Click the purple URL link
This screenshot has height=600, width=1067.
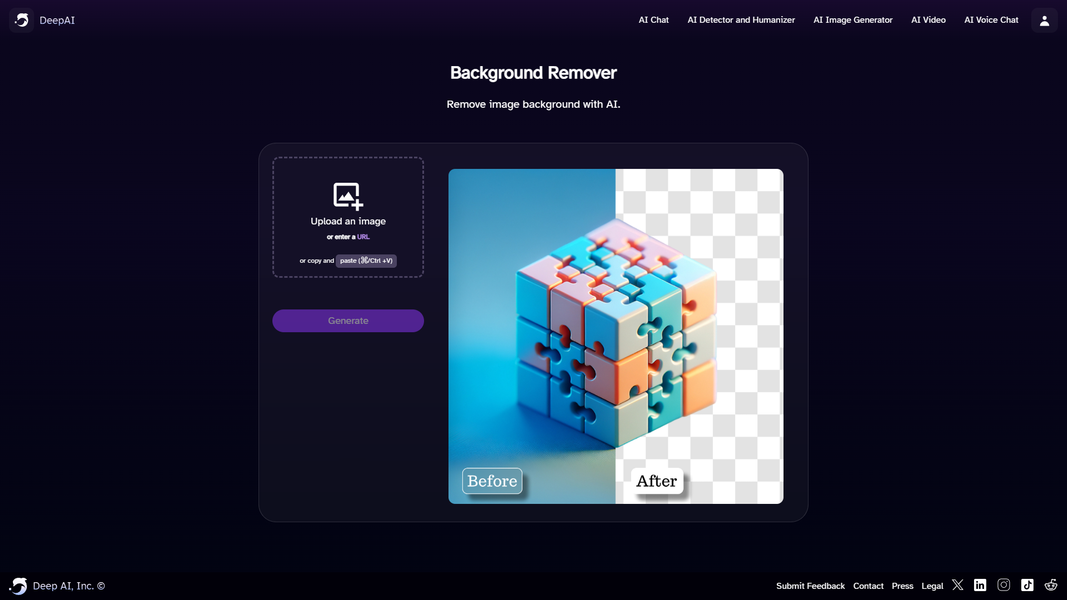coord(363,237)
